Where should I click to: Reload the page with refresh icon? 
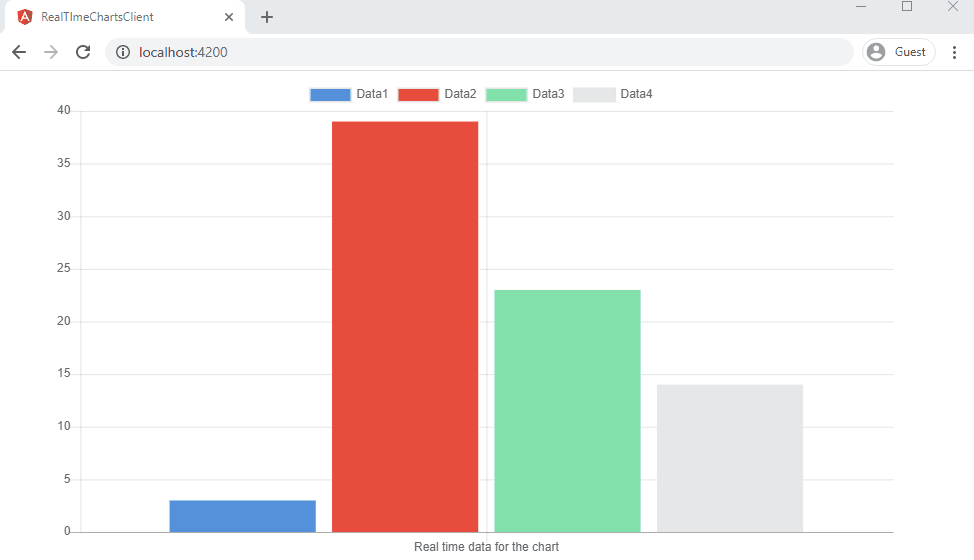[83, 52]
